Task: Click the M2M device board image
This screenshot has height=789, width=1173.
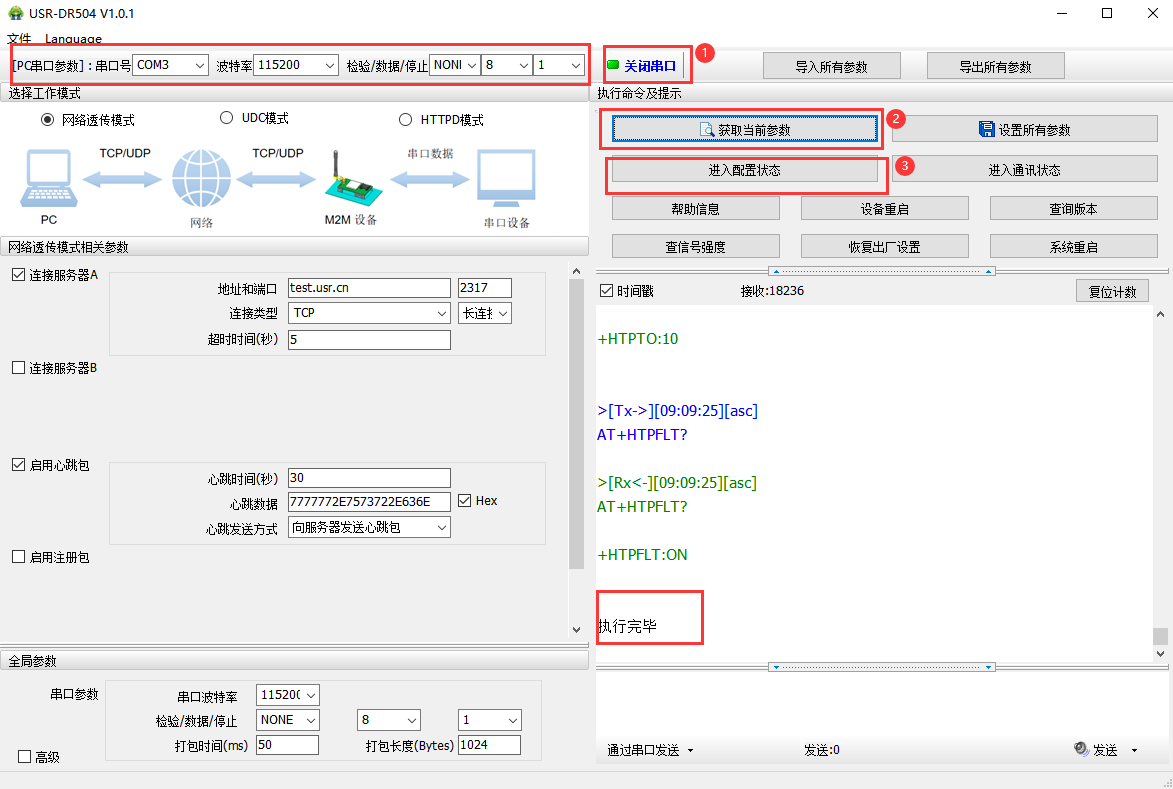Action: tap(348, 182)
